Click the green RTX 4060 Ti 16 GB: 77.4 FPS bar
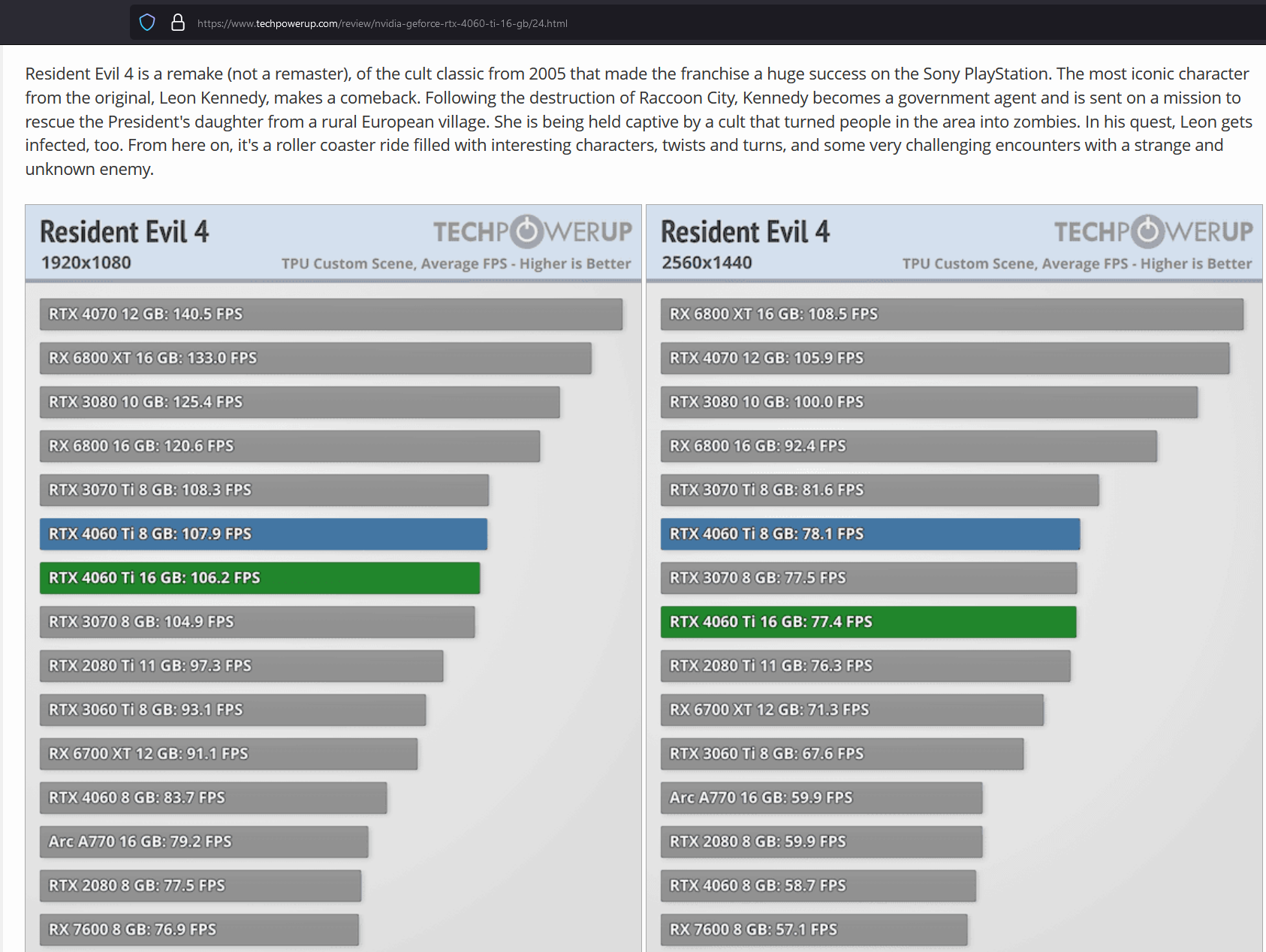 869,622
